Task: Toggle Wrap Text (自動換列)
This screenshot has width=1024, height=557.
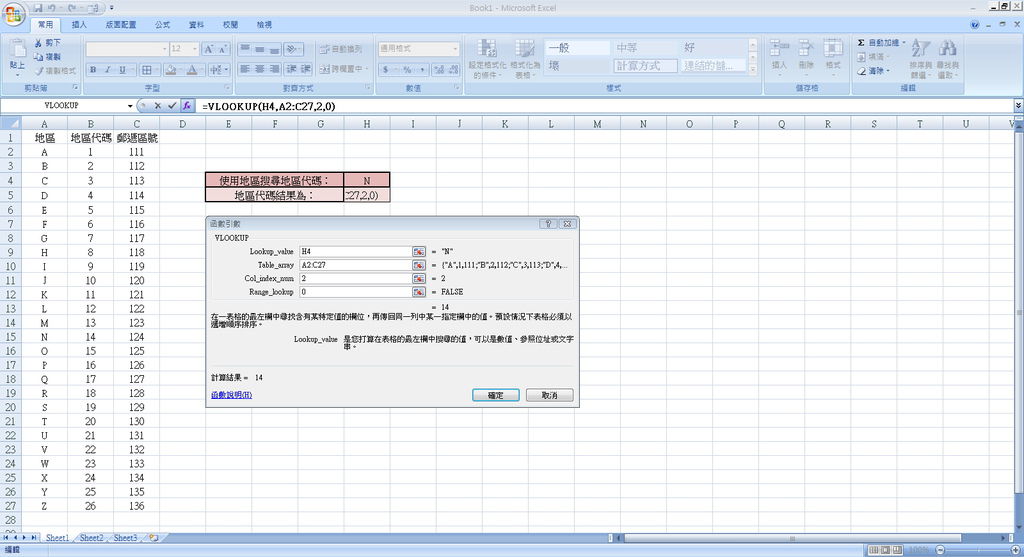Action: [341, 49]
